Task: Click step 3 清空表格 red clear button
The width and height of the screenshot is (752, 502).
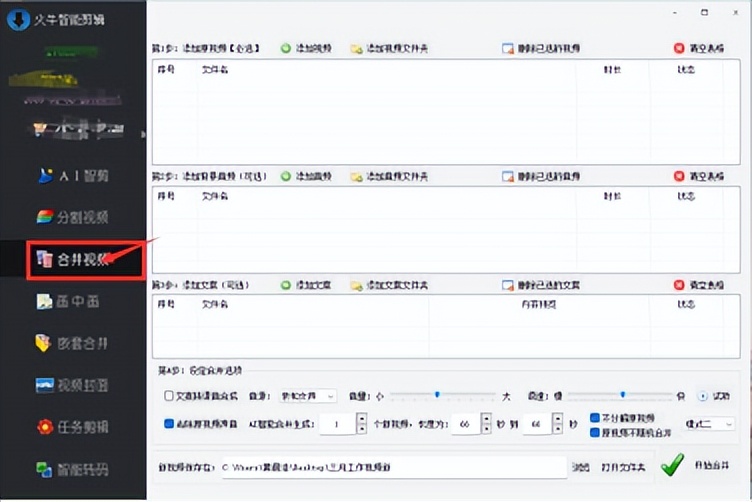Action: pyautogui.click(x=699, y=285)
